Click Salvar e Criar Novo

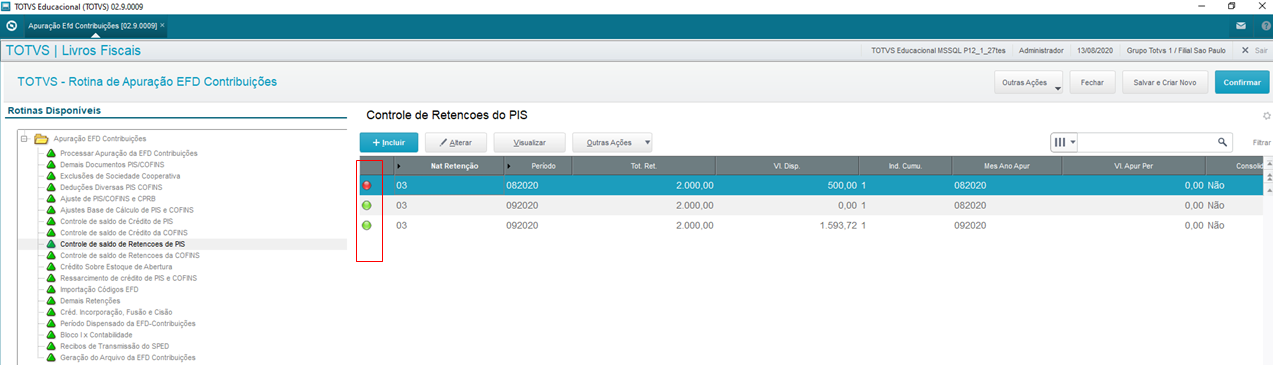point(1165,83)
